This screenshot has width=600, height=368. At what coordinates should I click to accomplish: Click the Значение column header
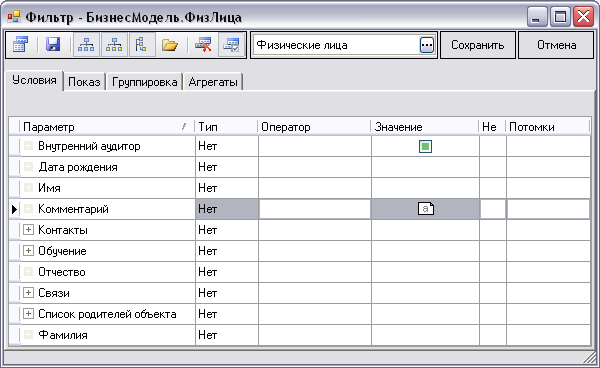coord(425,127)
